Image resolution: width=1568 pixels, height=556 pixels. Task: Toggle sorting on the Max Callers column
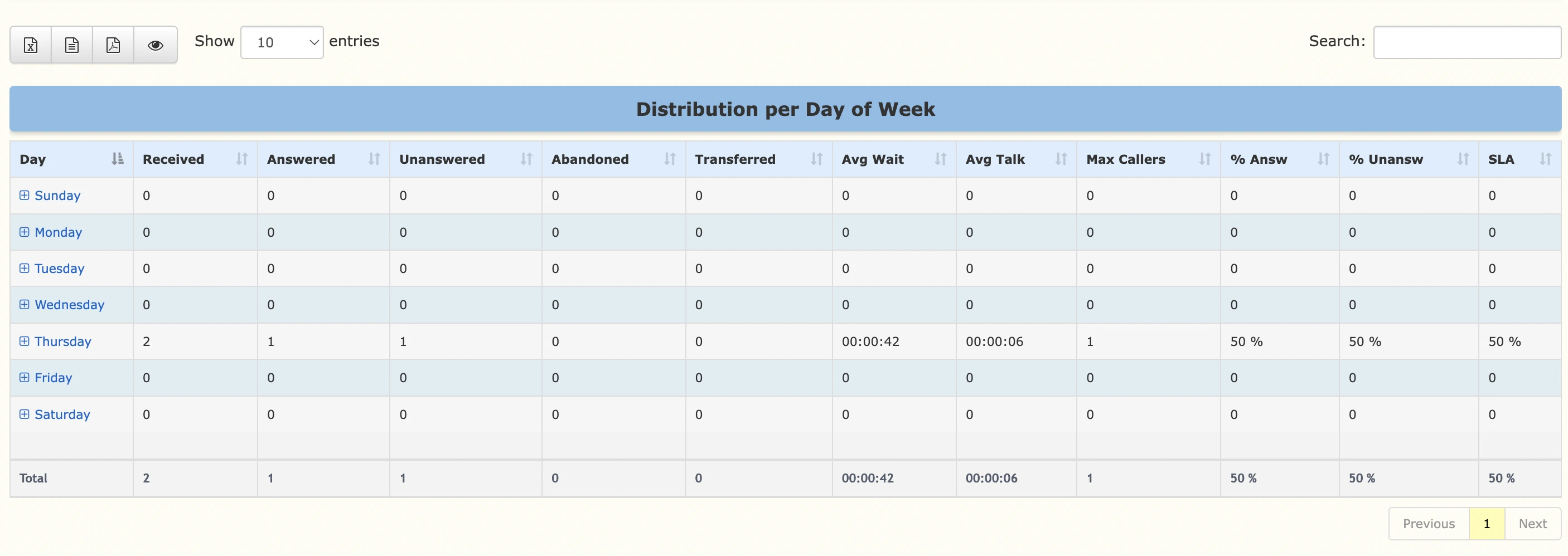tap(1205, 159)
